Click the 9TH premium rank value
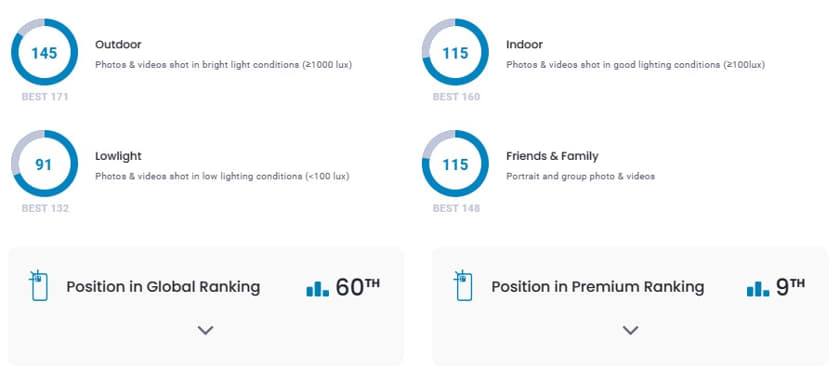The height and width of the screenshot is (381, 840). 790,287
